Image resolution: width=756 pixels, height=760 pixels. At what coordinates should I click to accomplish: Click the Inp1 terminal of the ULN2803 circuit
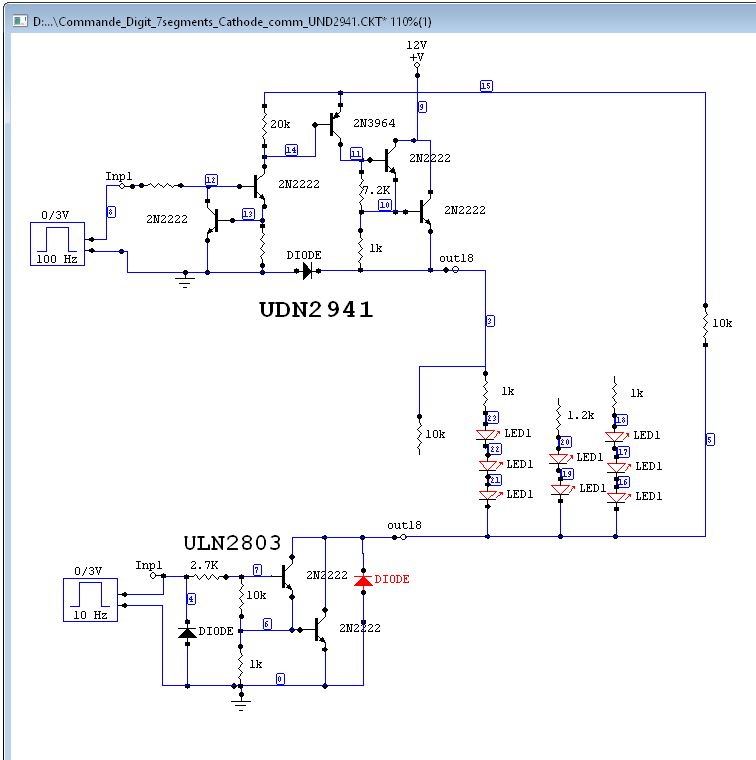pos(153,575)
